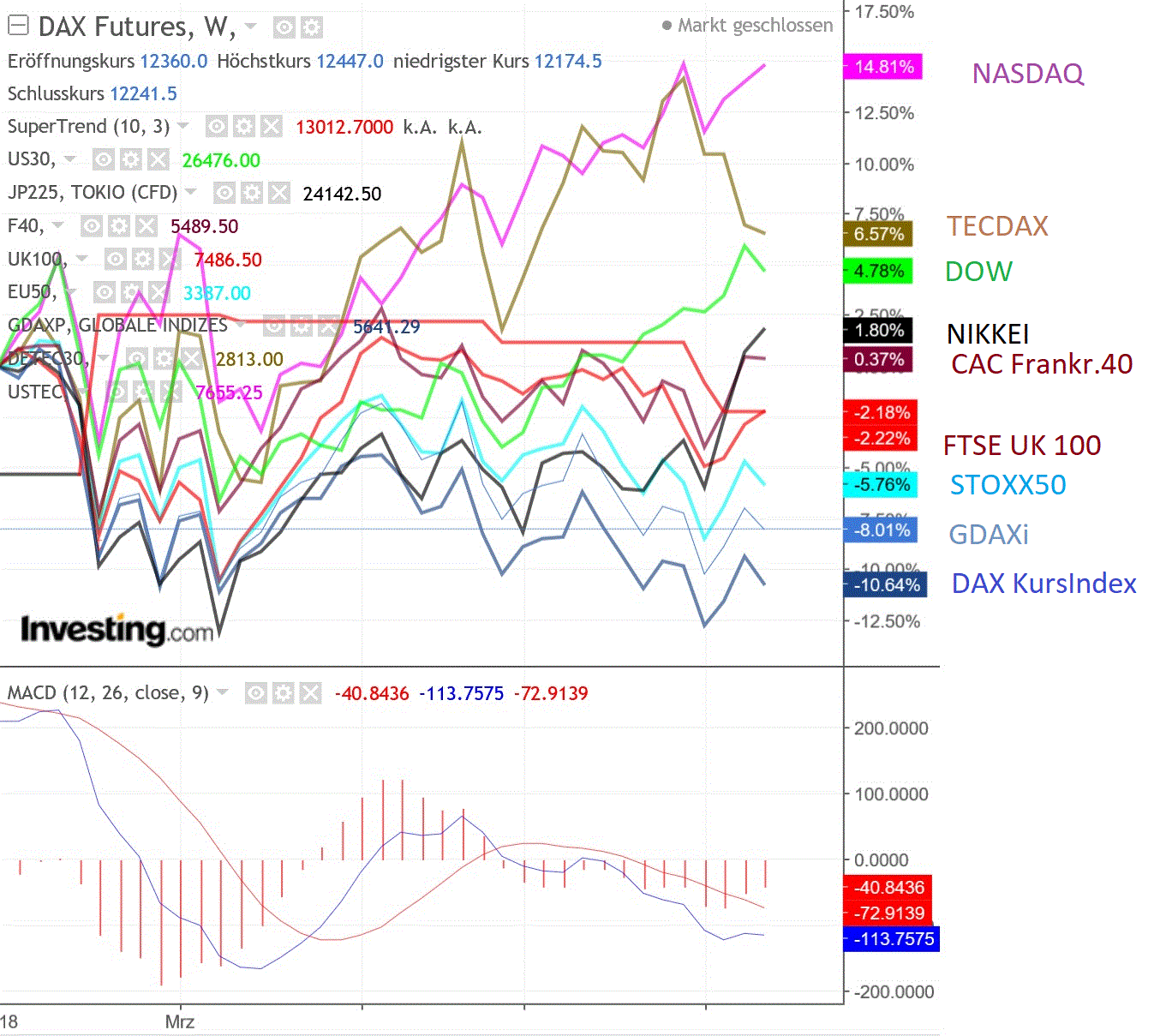Click the US30 value 26476.00
Viewport: 1172px width, 1036px height.
pos(221,161)
